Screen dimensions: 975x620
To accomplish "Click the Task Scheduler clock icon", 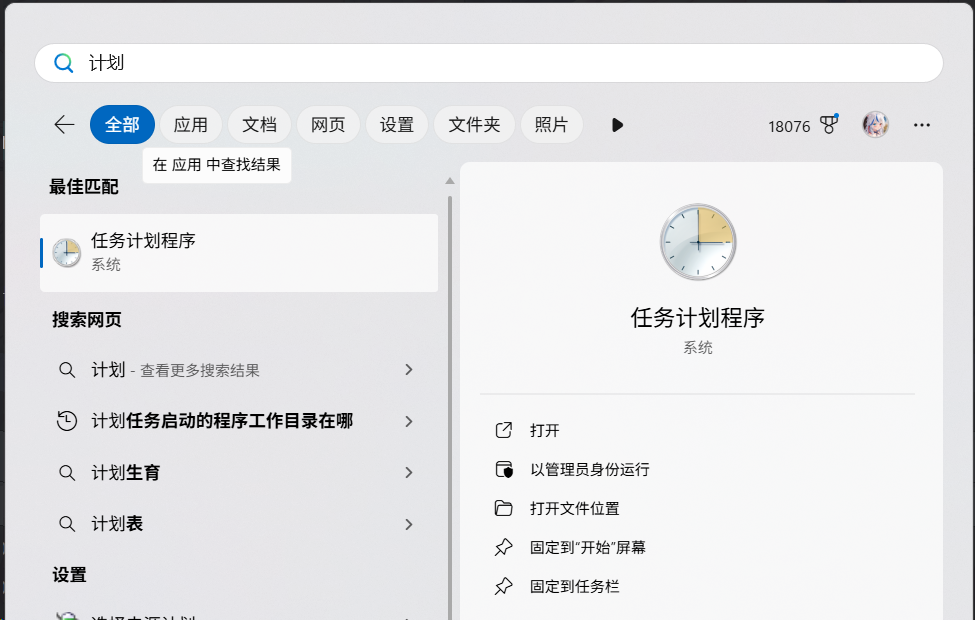I will (x=65, y=252).
